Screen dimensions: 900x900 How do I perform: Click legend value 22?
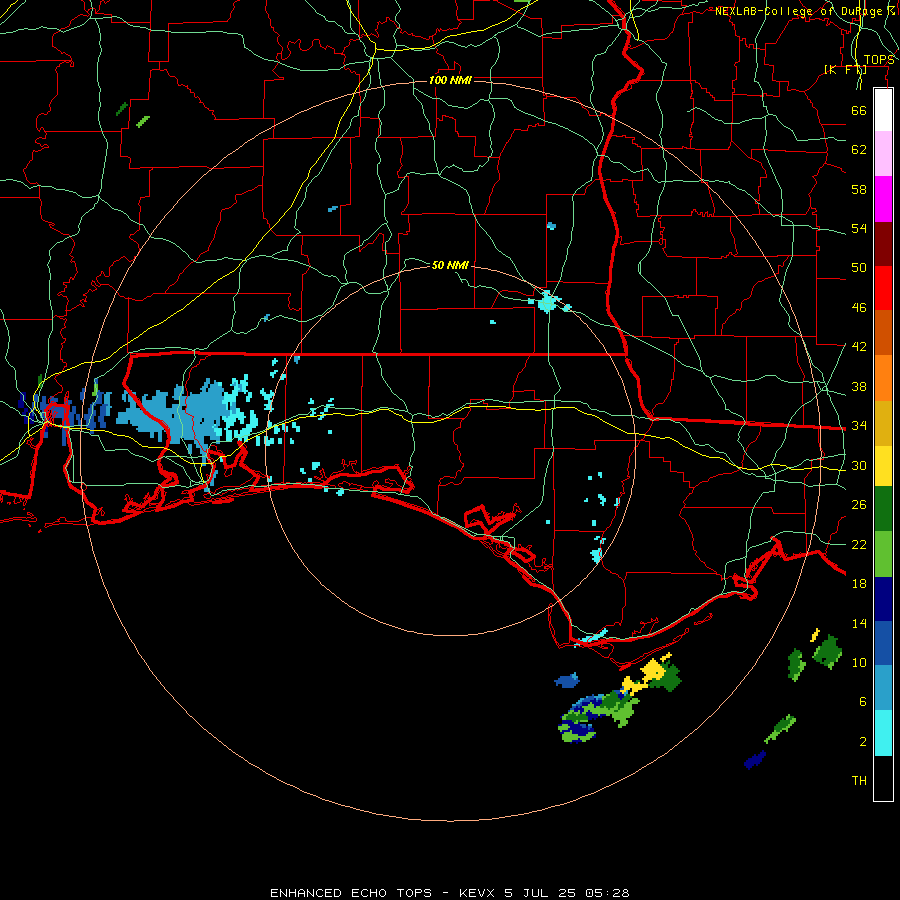point(859,544)
